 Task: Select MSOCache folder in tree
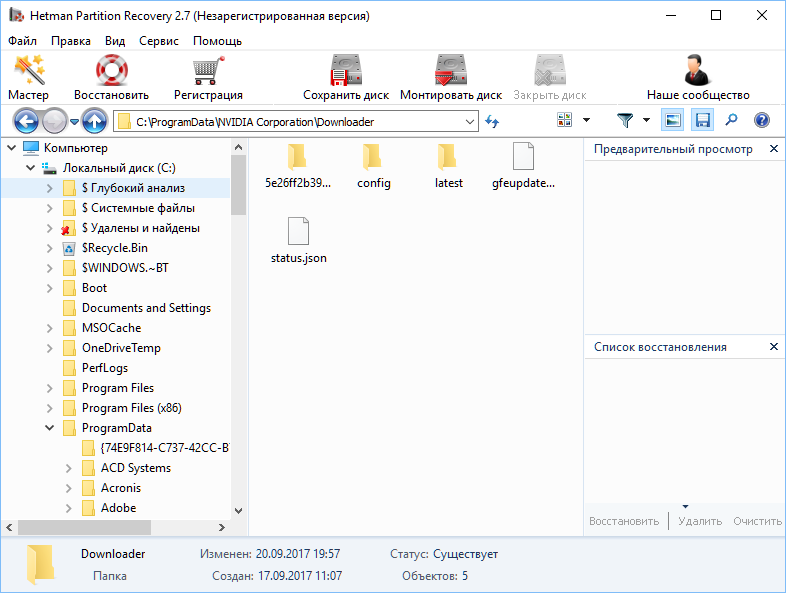(111, 328)
